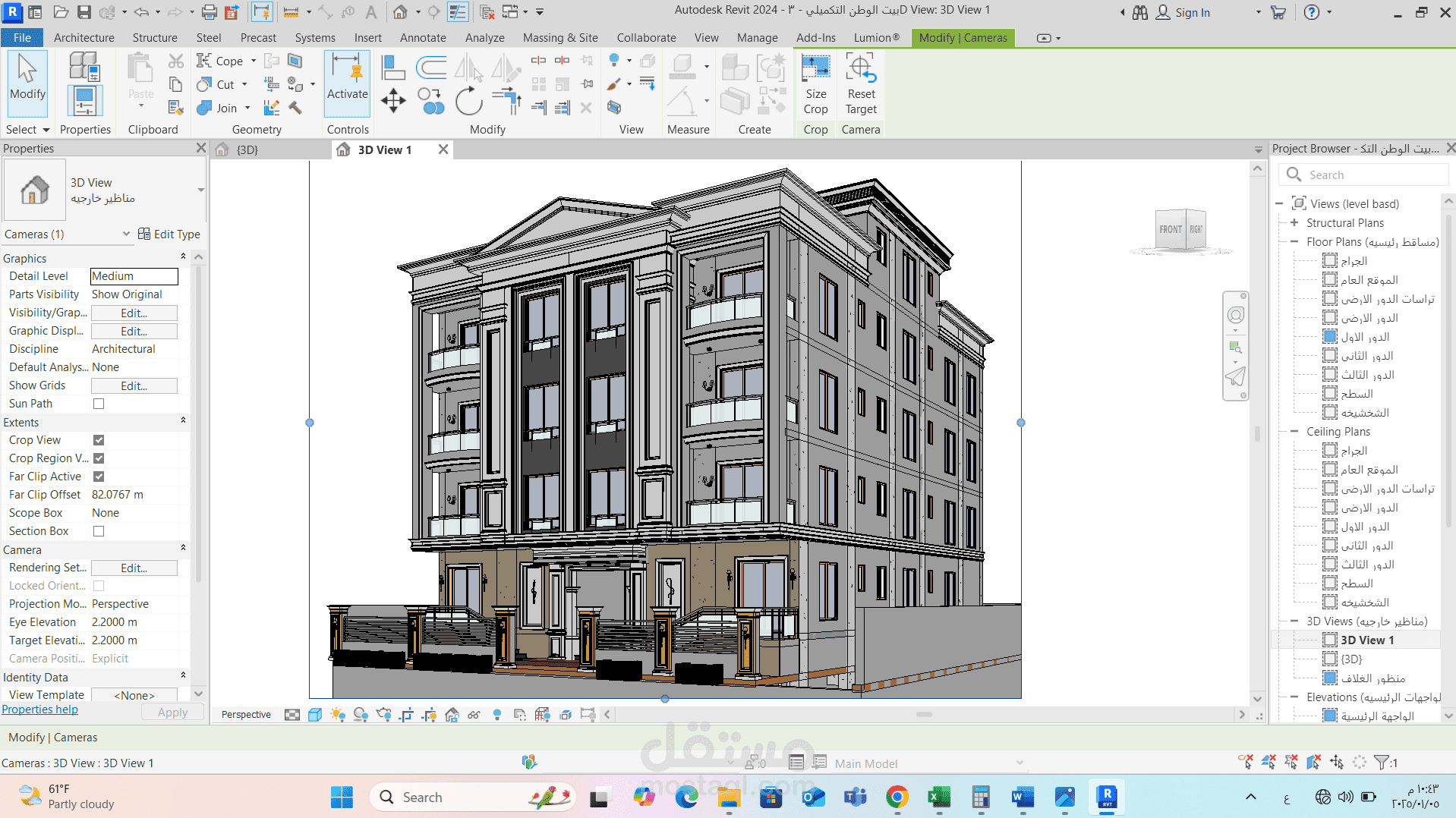Image resolution: width=1456 pixels, height=818 pixels.
Task: Click the Size Crop tool
Action: tap(815, 83)
